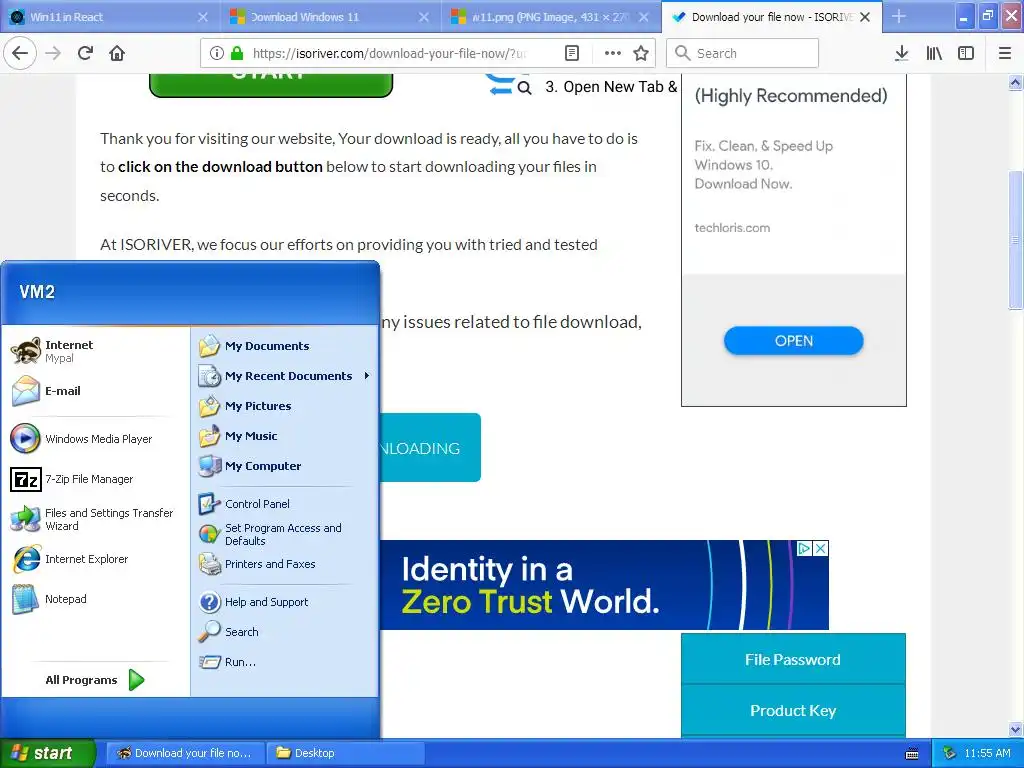Open Set Program Access and Defaults
The height and width of the screenshot is (768, 1024).
[285, 534]
